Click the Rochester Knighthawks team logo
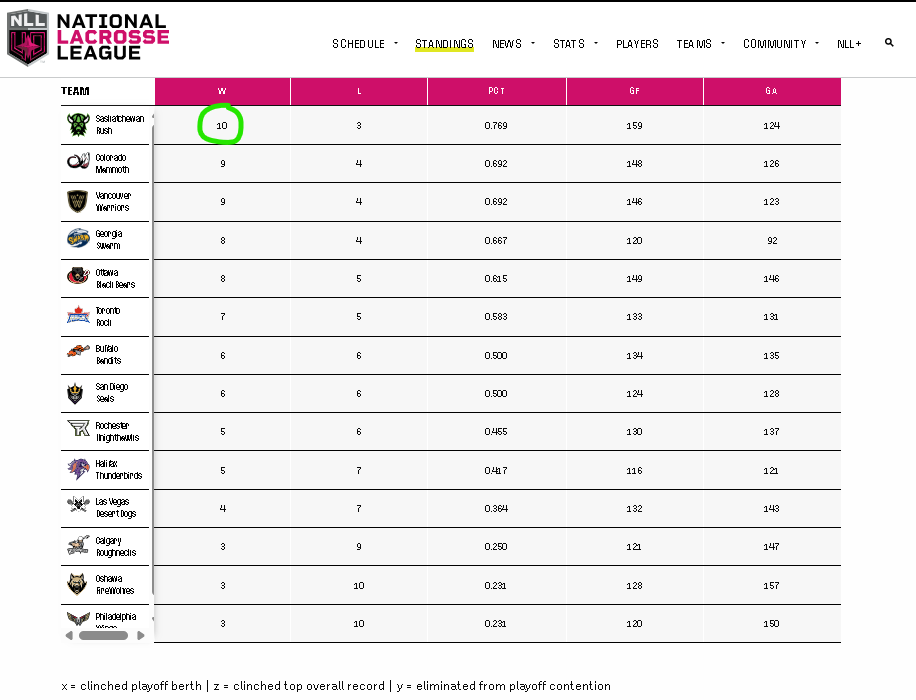Image resolution: width=916 pixels, height=700 pixels. pyautogui.click(x=78, y=428)
